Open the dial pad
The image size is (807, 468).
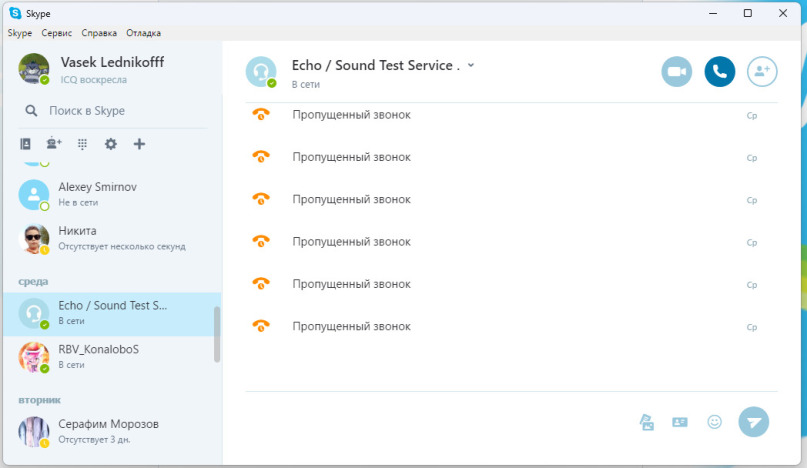[82, 144]
